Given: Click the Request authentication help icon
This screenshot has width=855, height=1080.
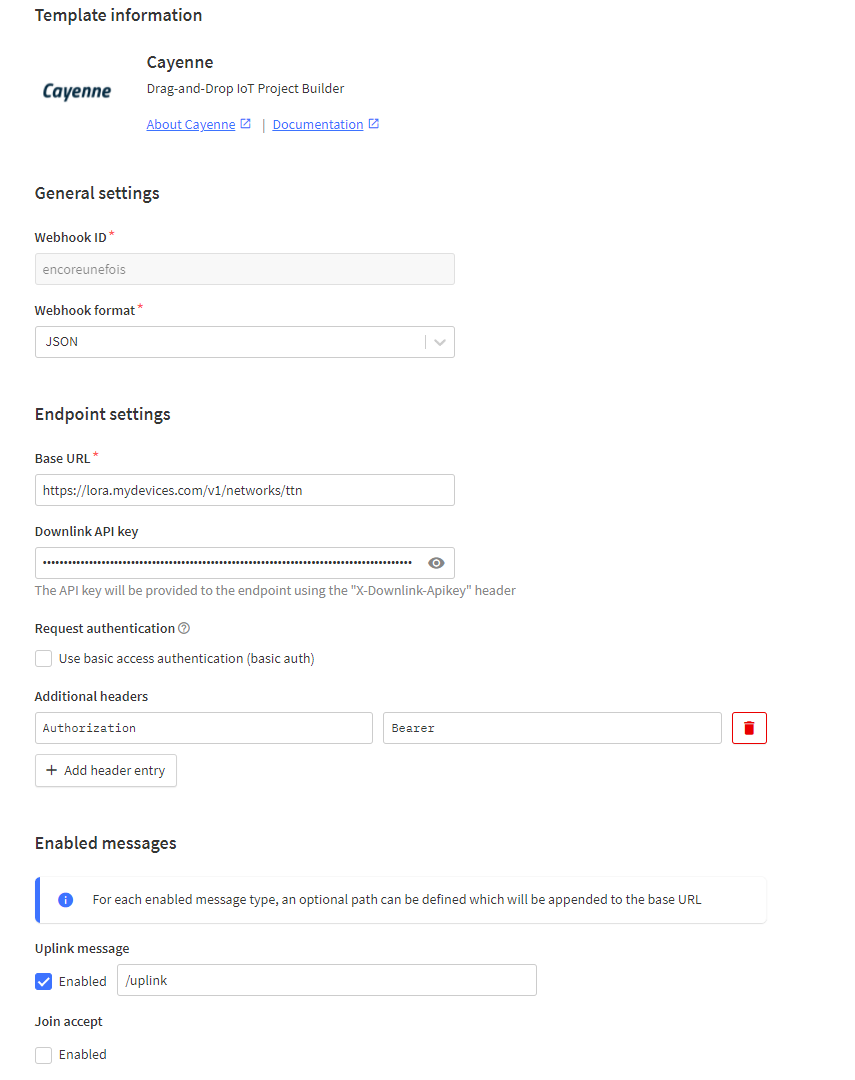Looking at the screenshot, I should tap(184, 628).
